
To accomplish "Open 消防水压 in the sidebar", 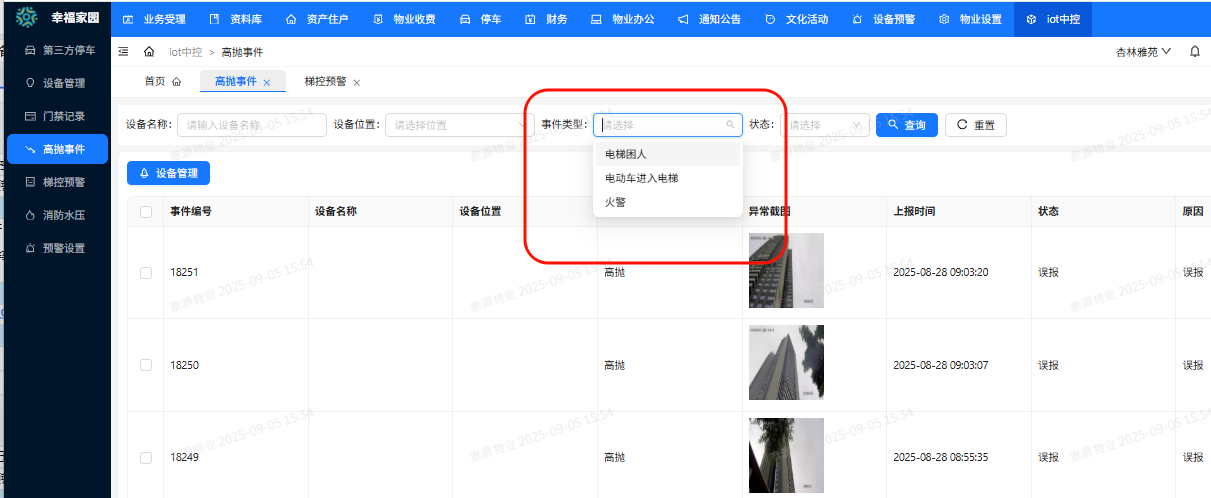I will click(63, 215).
